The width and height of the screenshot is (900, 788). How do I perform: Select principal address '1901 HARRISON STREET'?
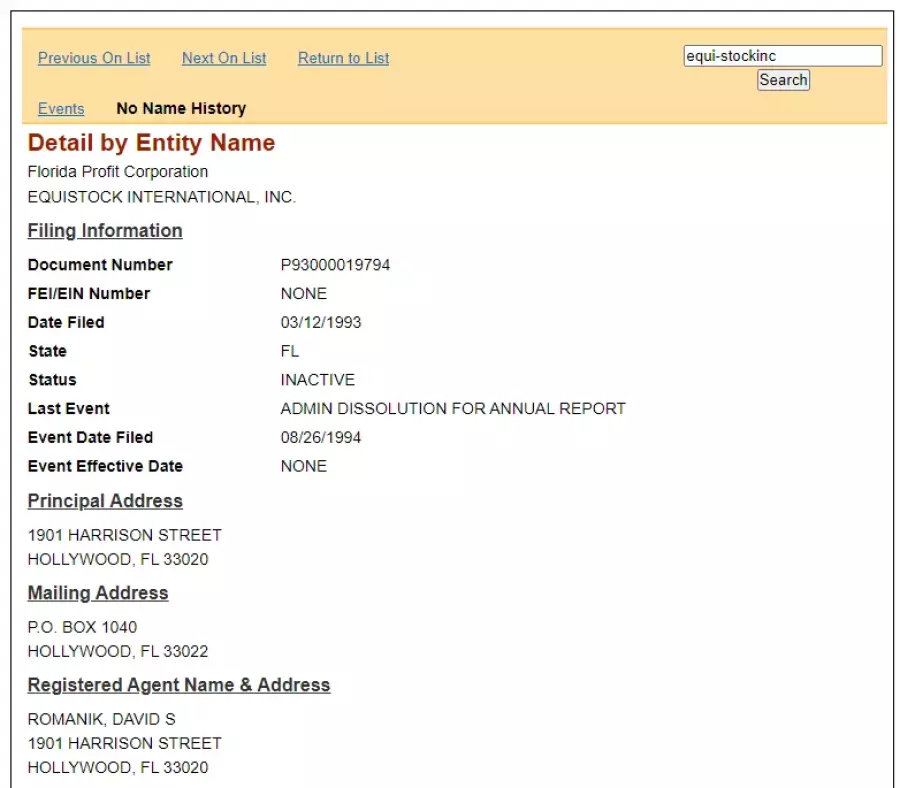(x=125, y=535)
